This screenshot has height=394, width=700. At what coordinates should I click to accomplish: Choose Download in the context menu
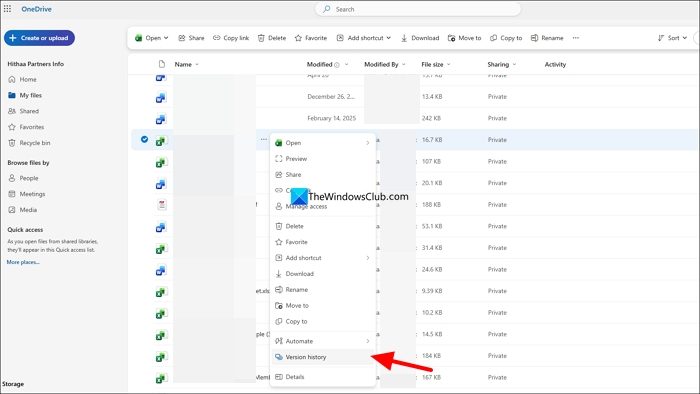tap(323, 274)
